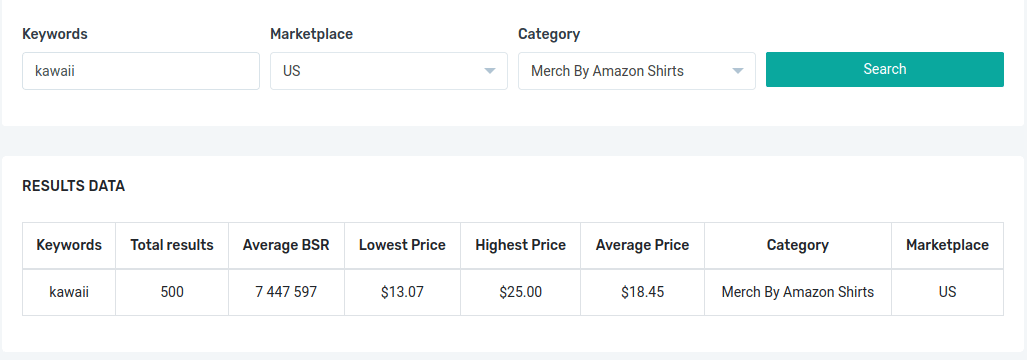
Task: Click the Marketplace dropdown arrow icon
Action: [489, 71]
